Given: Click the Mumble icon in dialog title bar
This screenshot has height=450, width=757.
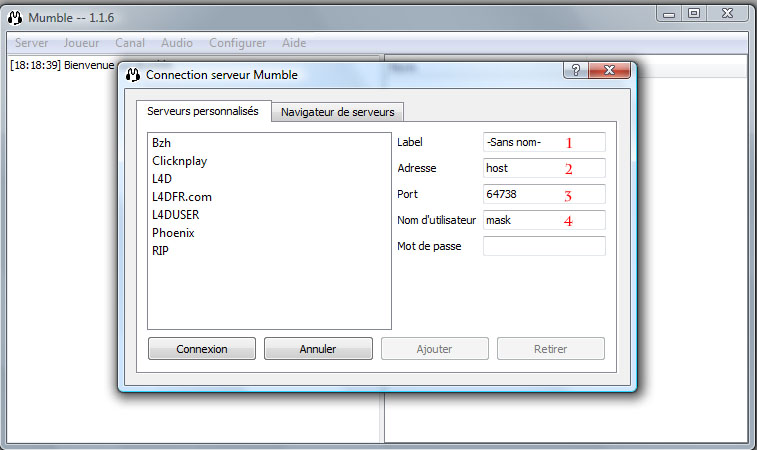Looking at the screenshot, I should point(133,75).
